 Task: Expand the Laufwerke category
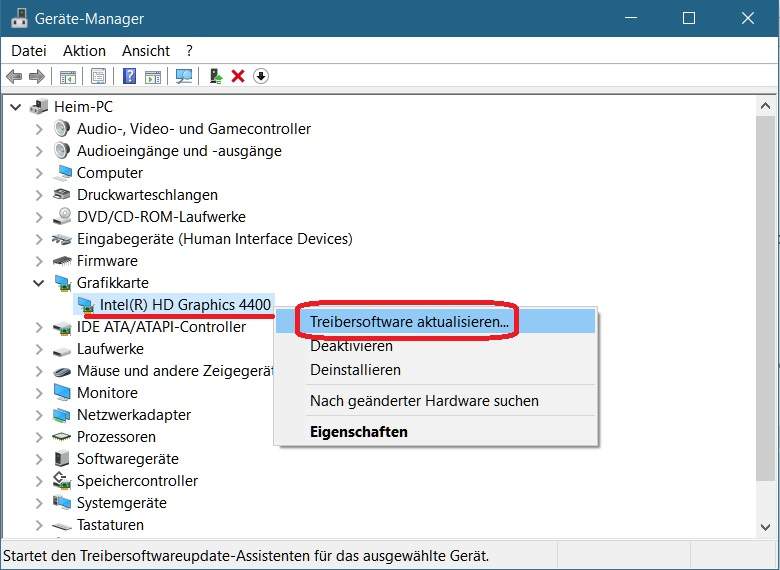pyautogui.click(x=39, y=349)
